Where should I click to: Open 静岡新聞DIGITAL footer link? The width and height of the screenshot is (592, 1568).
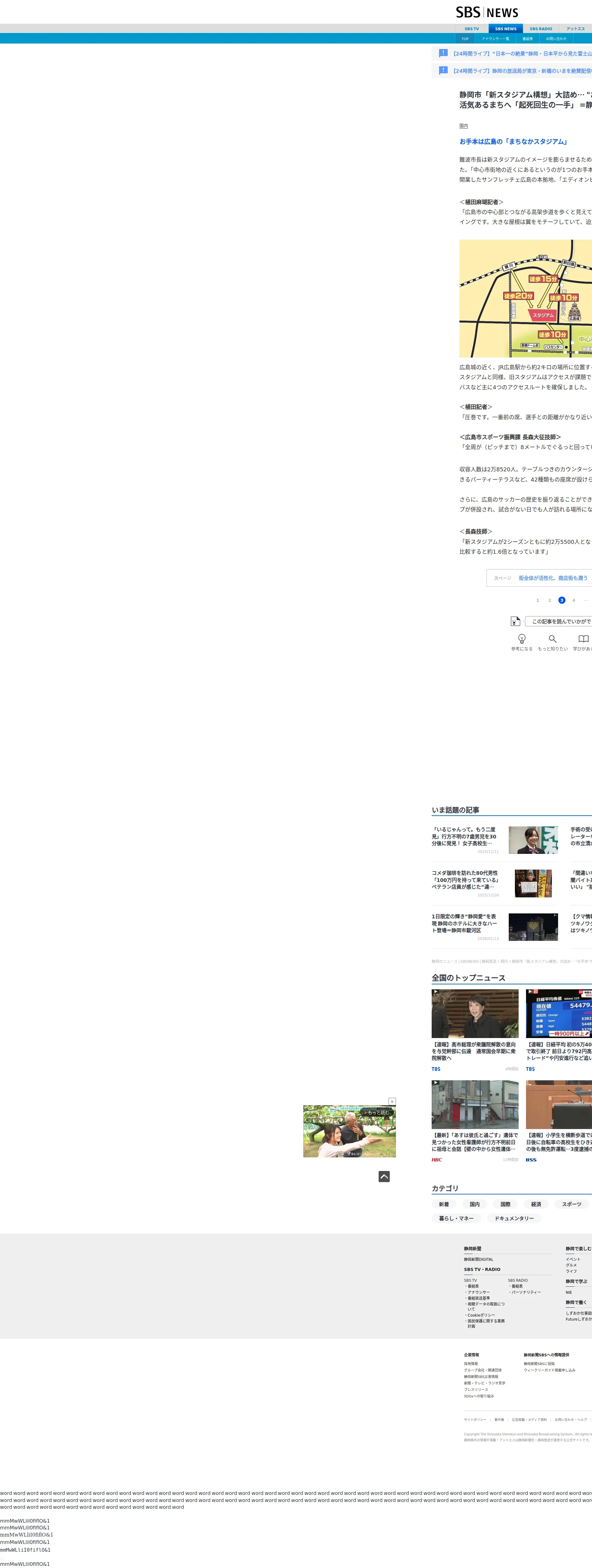[478, 1260]
